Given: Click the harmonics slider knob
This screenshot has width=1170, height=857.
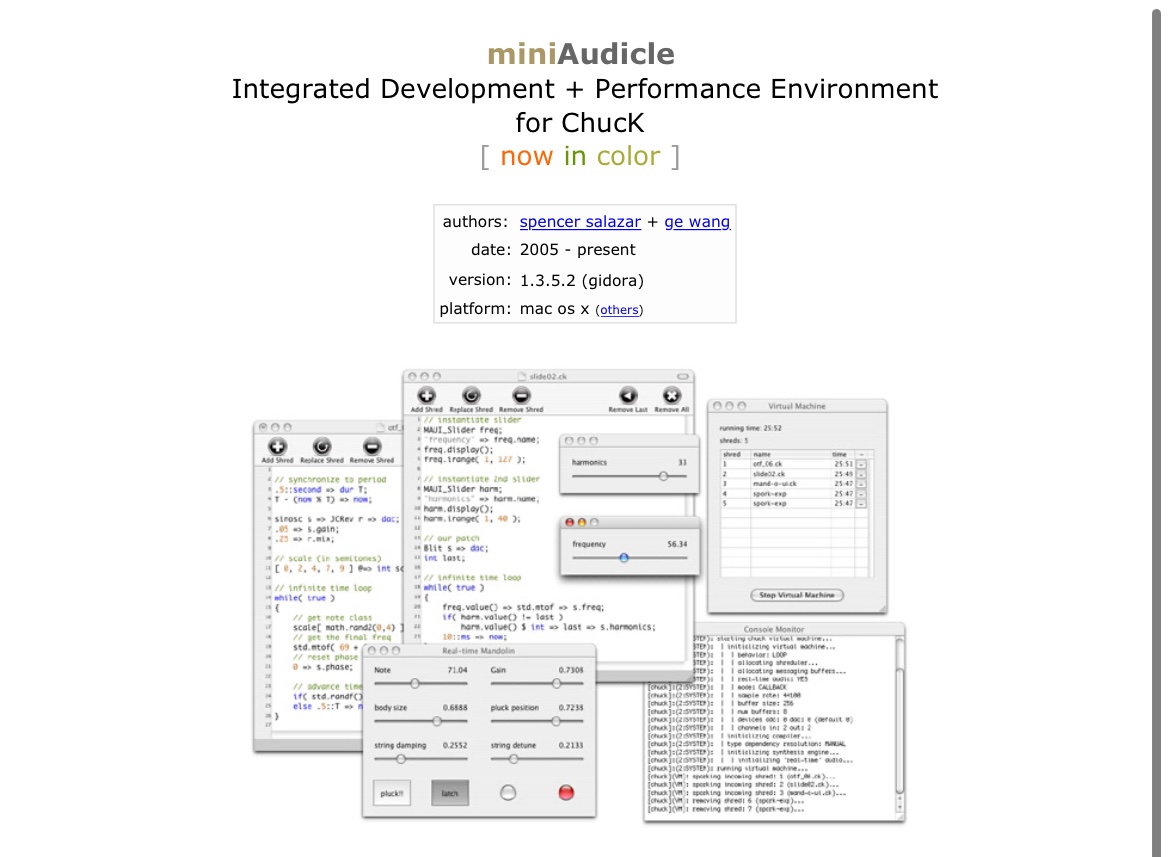Looking at the screenshot, I should (x=663, y=476).
